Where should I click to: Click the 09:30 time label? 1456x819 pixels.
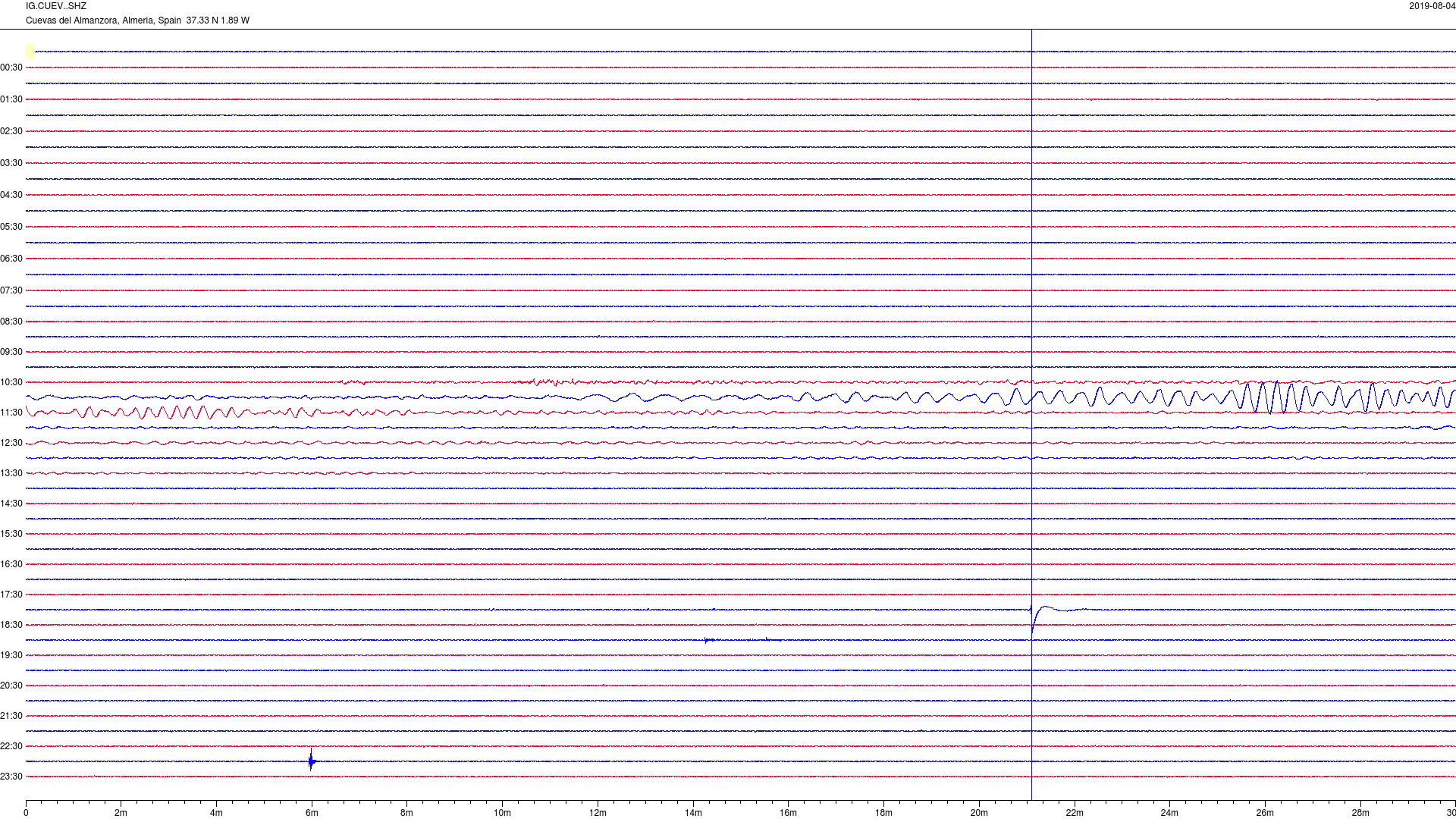coord(11,352)
